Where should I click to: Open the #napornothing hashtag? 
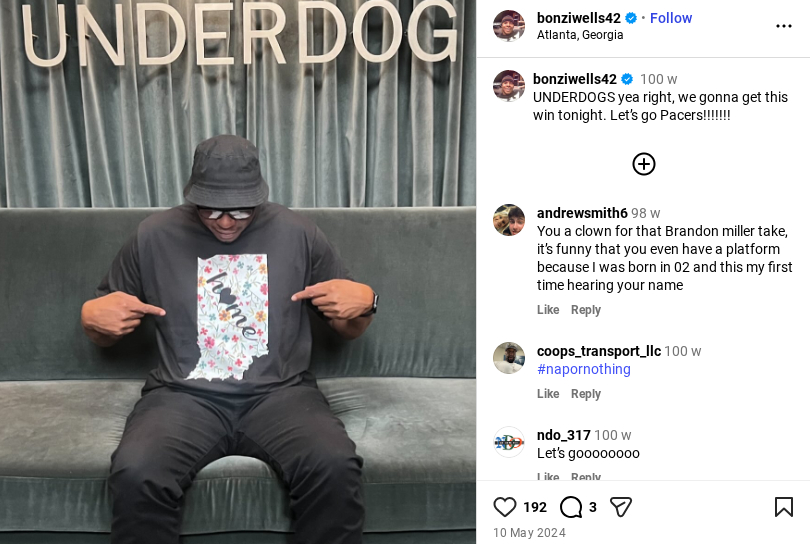click(x=584, y=369)
